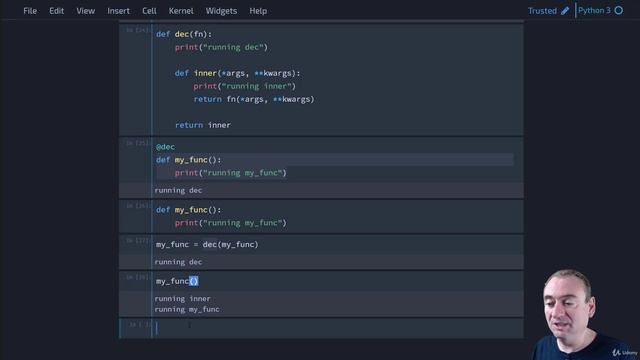Click the pencil edit icon beside Trusted
Viewport: 640px width, 360px height.
(x=565, y=11)
